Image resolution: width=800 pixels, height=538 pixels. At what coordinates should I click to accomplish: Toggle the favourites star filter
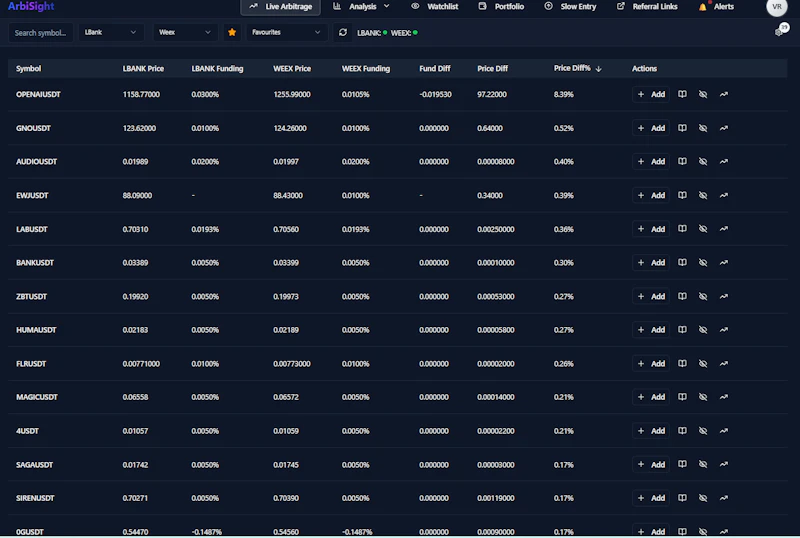tap(232, 32)
